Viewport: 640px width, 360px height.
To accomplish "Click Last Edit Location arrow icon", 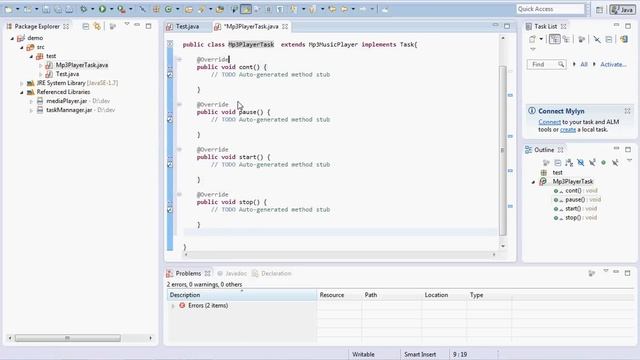I will (332, 9).
